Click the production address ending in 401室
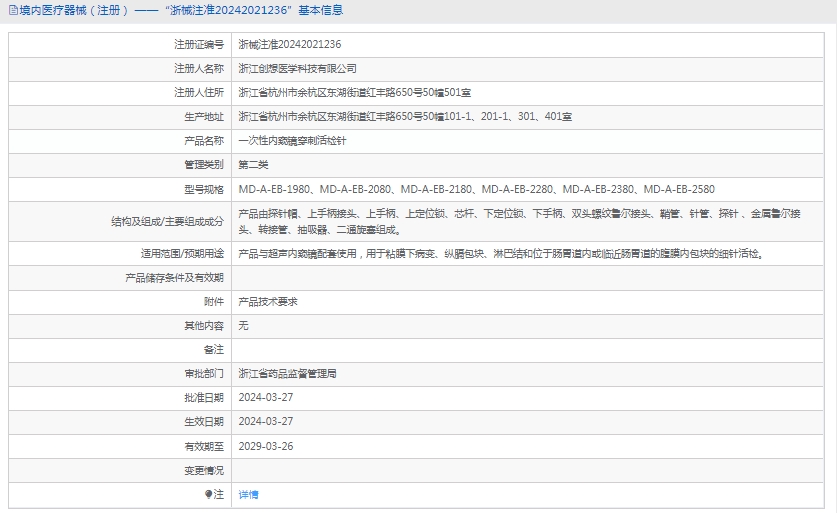 (x=405, y=117)
